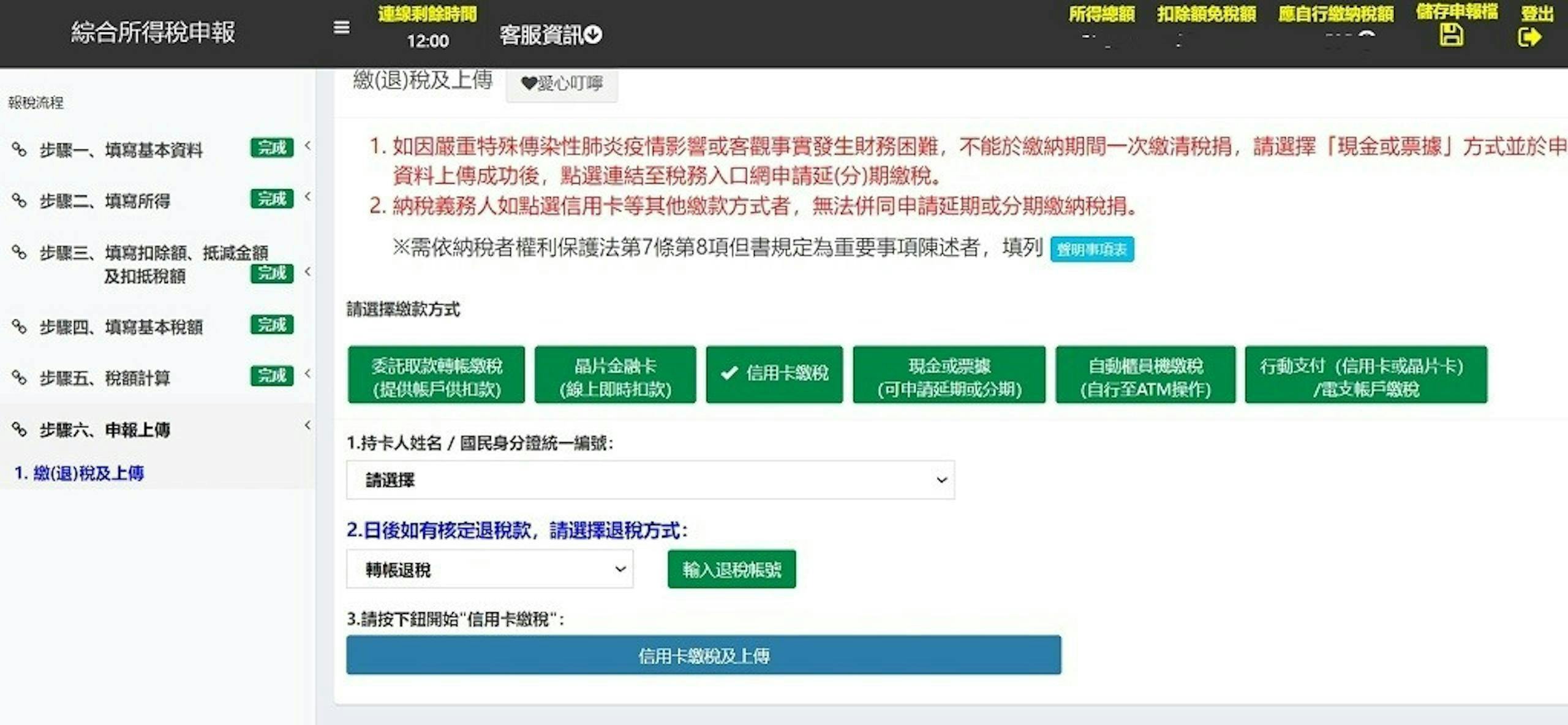The height and width of the screenshot is (725, 1568).
Task: Open the 持卡人姓名 請選擇 dropdown
Action: pos(649,480)
